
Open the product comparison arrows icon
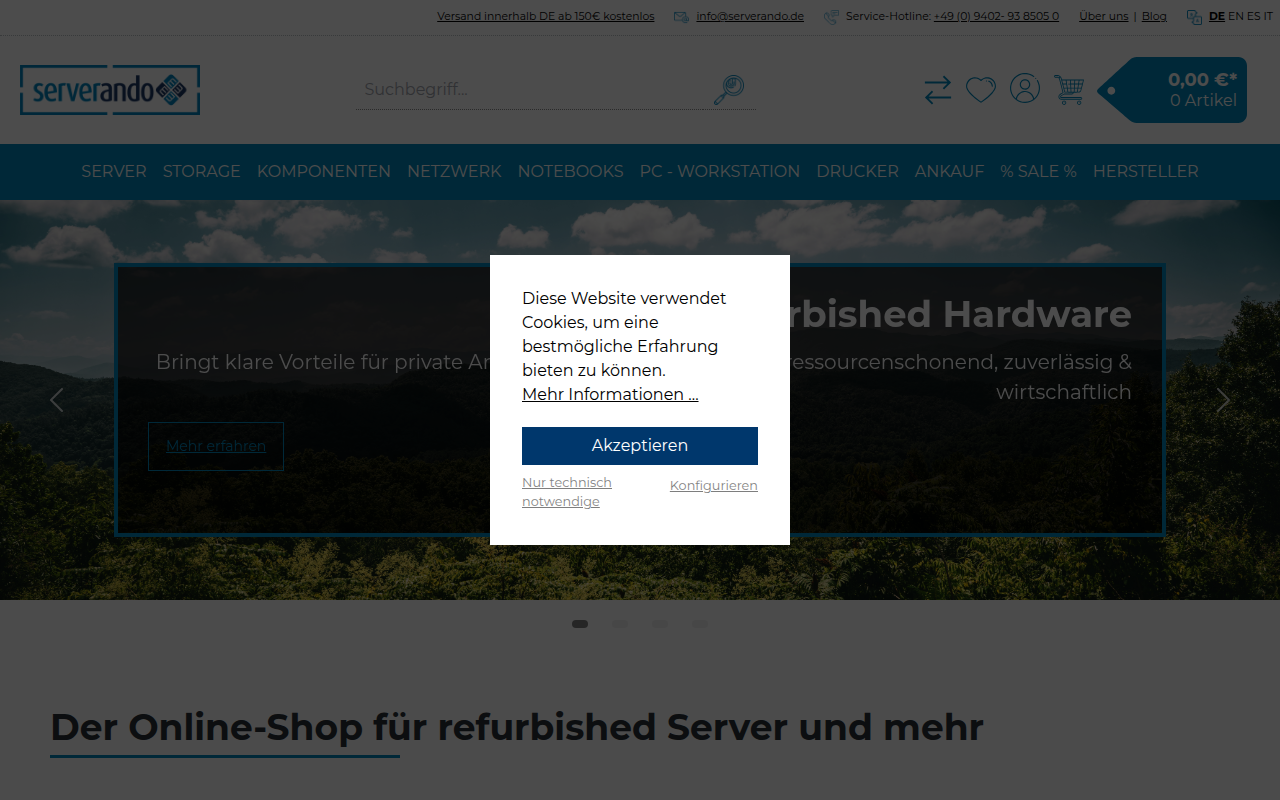[938, 90]
